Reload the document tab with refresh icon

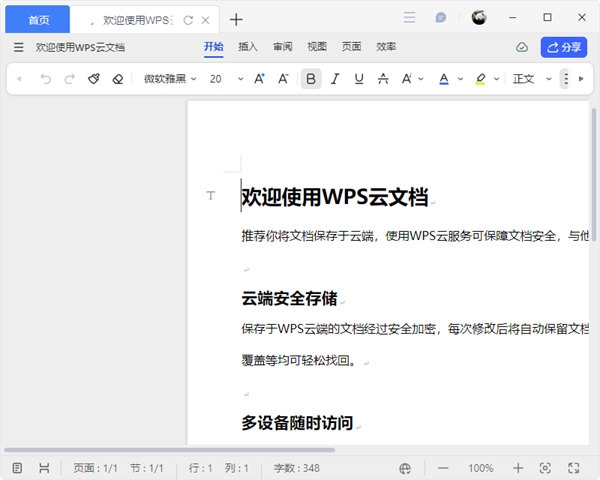(188, 20)
